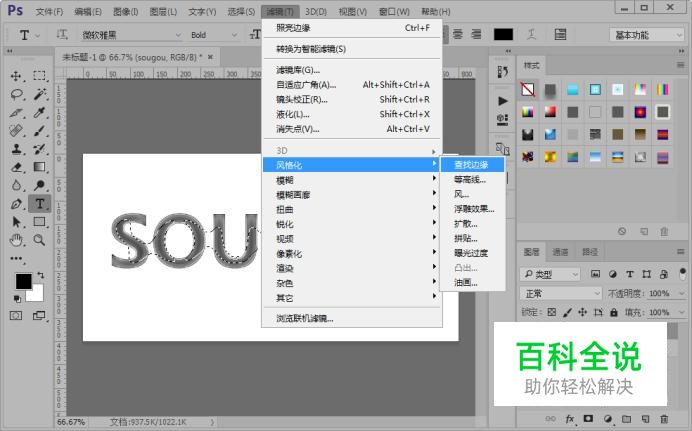692x431 pixels.
Task: Turn layer filtering switch on or off
Action: [683, 273]
